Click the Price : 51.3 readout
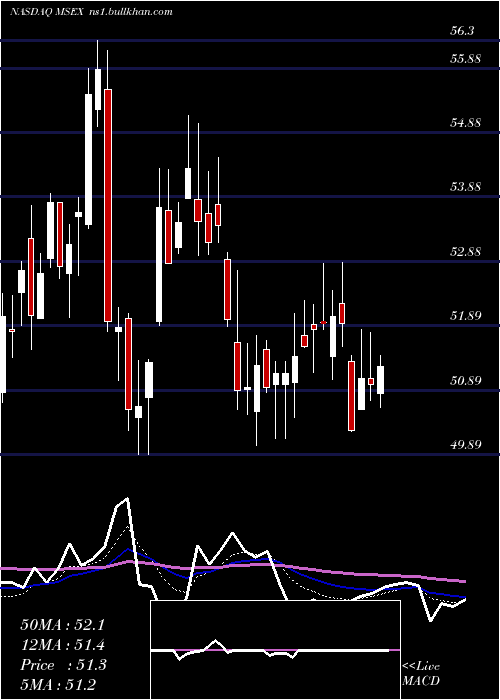Image resolution: width=500 pixels, height=700 pixels. tap(63, 665)
